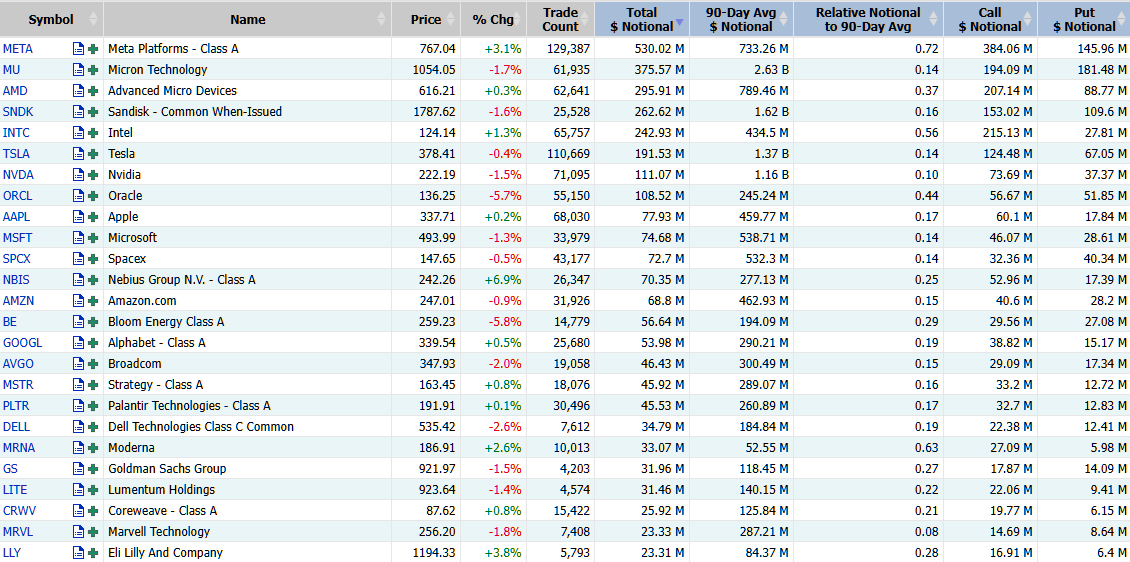The width and height of the screenshot is (1130, 562).
Task: Open the AAPL ticker link
Action: point(16,216)
